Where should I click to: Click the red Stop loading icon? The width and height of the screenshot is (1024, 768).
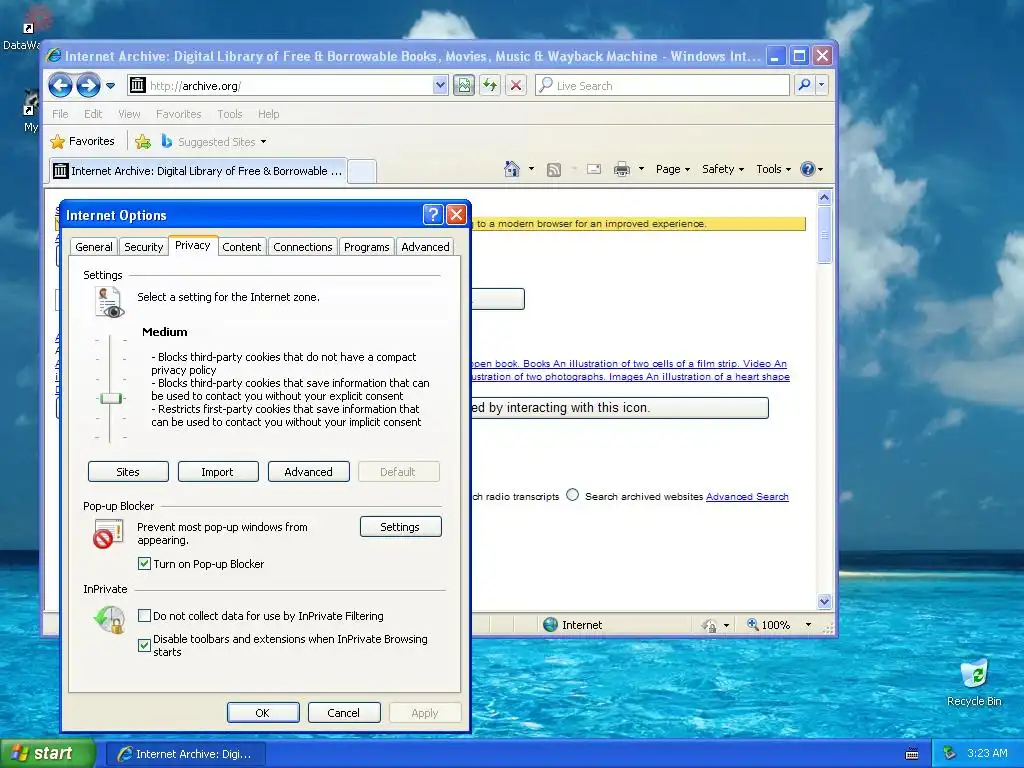[x=516, y=86]
